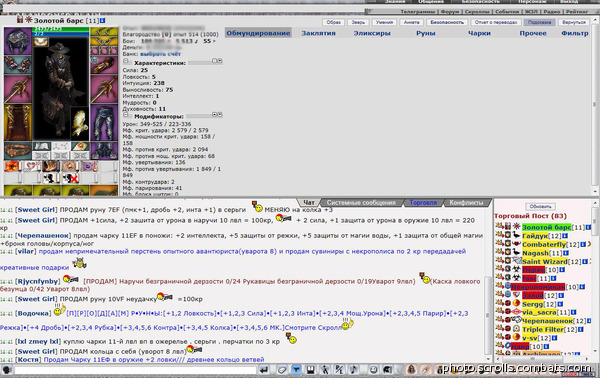600x378 pixels.
Task: Send chat message with enter-arrow icon
Action: coord(263,370)
